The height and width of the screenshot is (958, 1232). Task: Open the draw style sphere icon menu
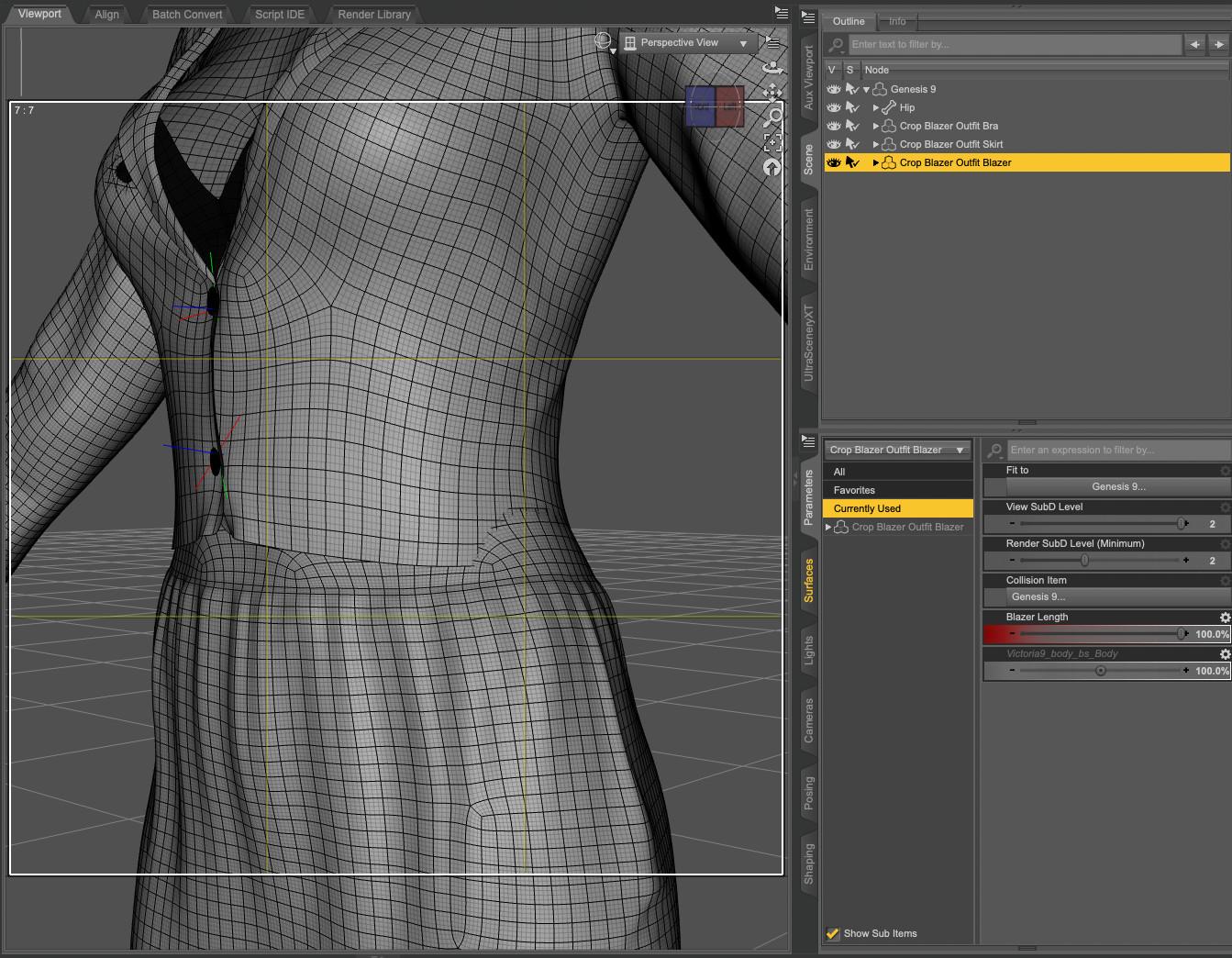click(604, 42)
